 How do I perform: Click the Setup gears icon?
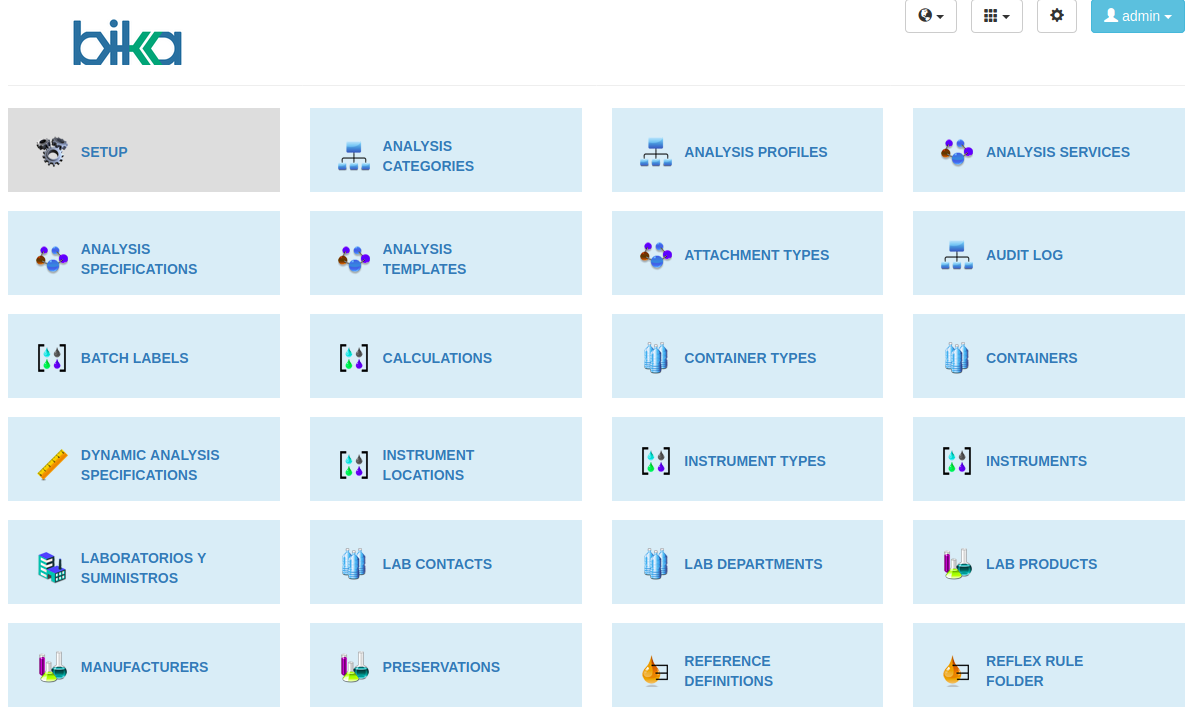coord(52,151)
